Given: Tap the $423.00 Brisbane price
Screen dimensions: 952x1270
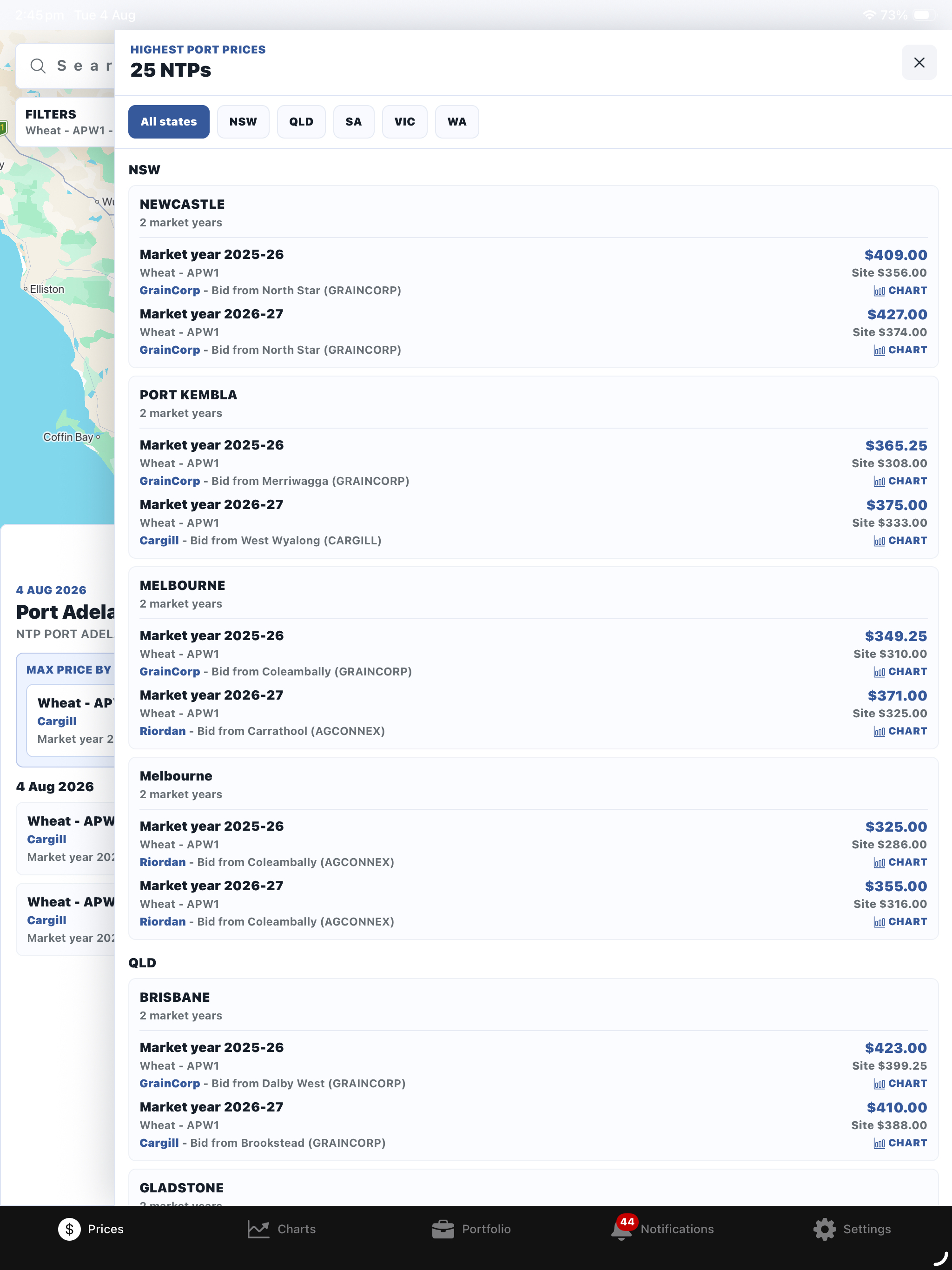Looking at the screenshot, I should click(896, 1048).
